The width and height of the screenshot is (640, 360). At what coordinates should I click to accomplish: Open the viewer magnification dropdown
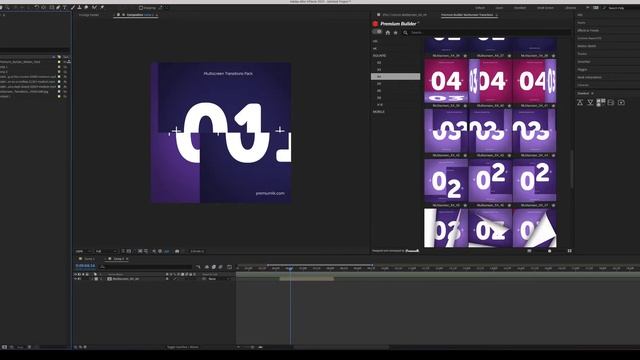coord(83,251)
